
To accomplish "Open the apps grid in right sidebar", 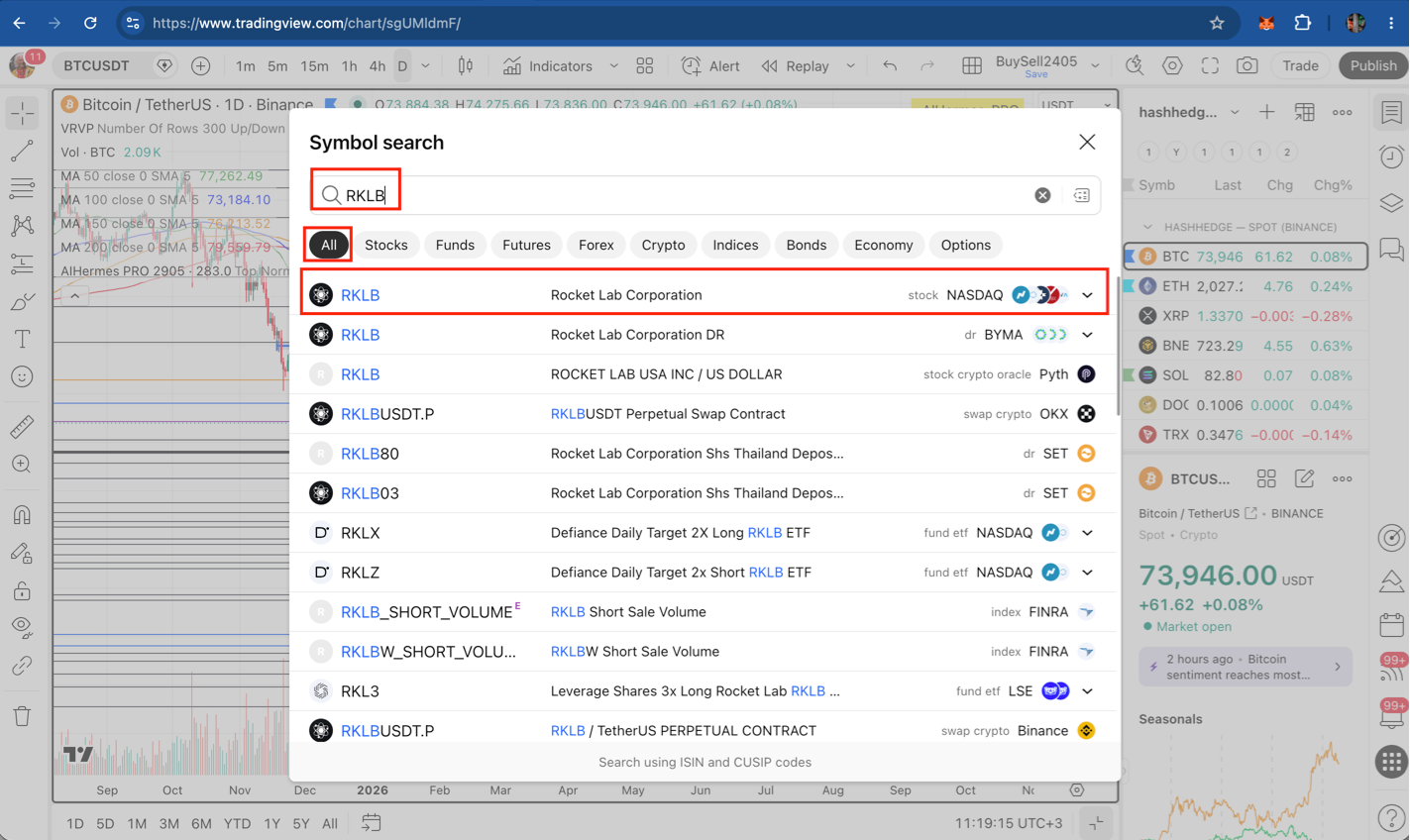I will [x=1391, y=761].
